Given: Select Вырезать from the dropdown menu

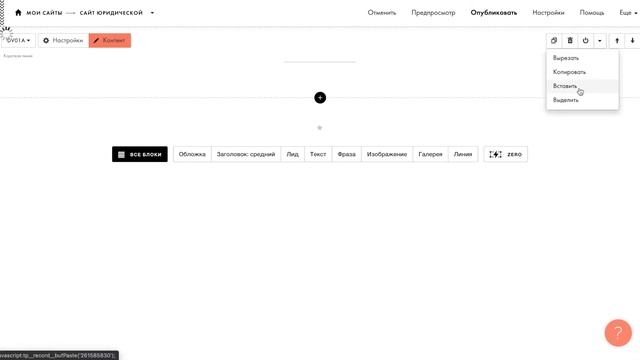Looking at the screenshot, I should click(x=582, y=58).
